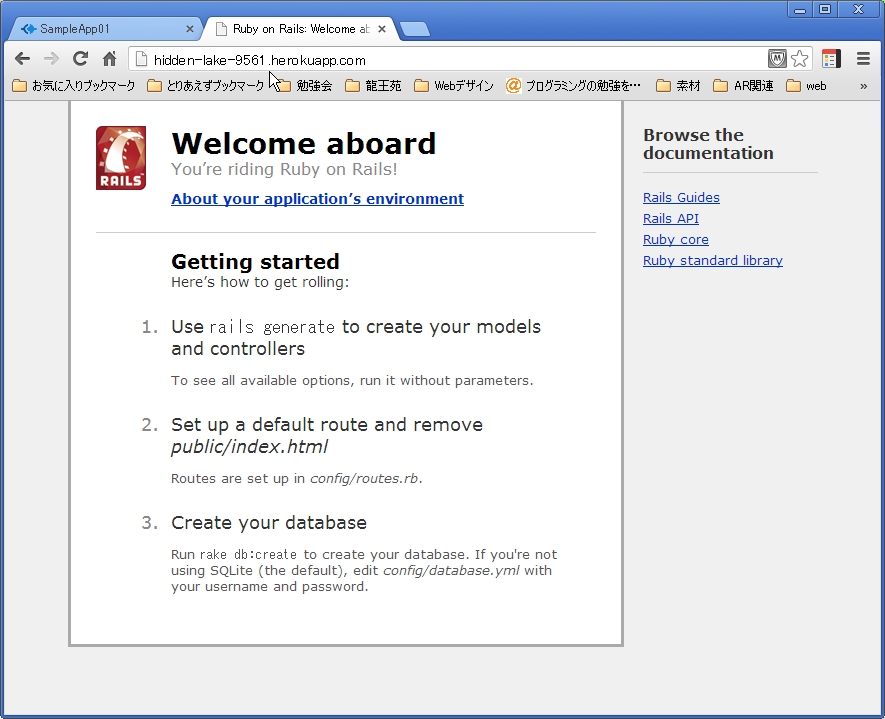Open the colored grid extension icon
885x719 pixels.
[x=831, y=59]
